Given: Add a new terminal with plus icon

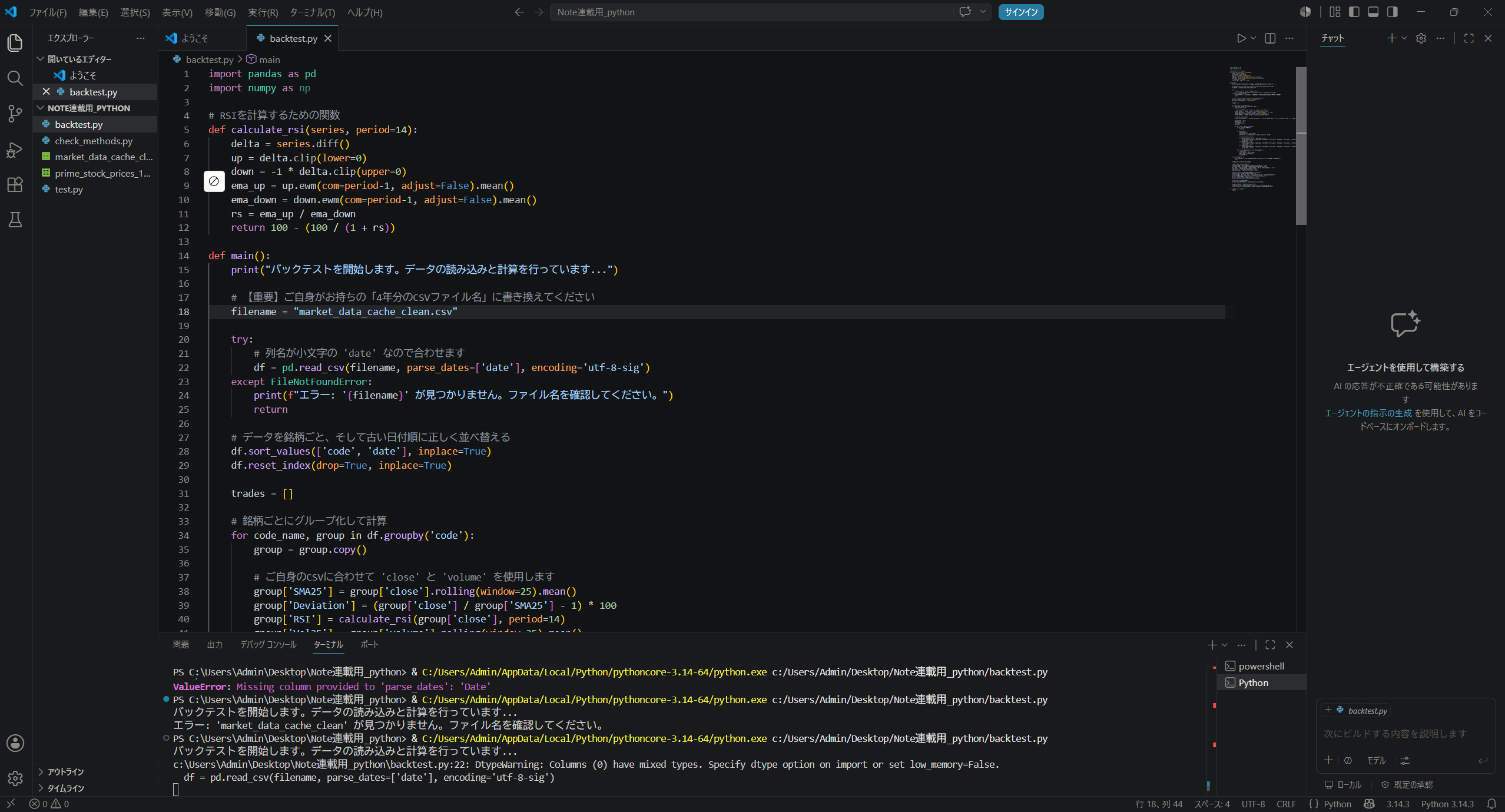Looking at the screenshot, I should [x=1212, y=645].
